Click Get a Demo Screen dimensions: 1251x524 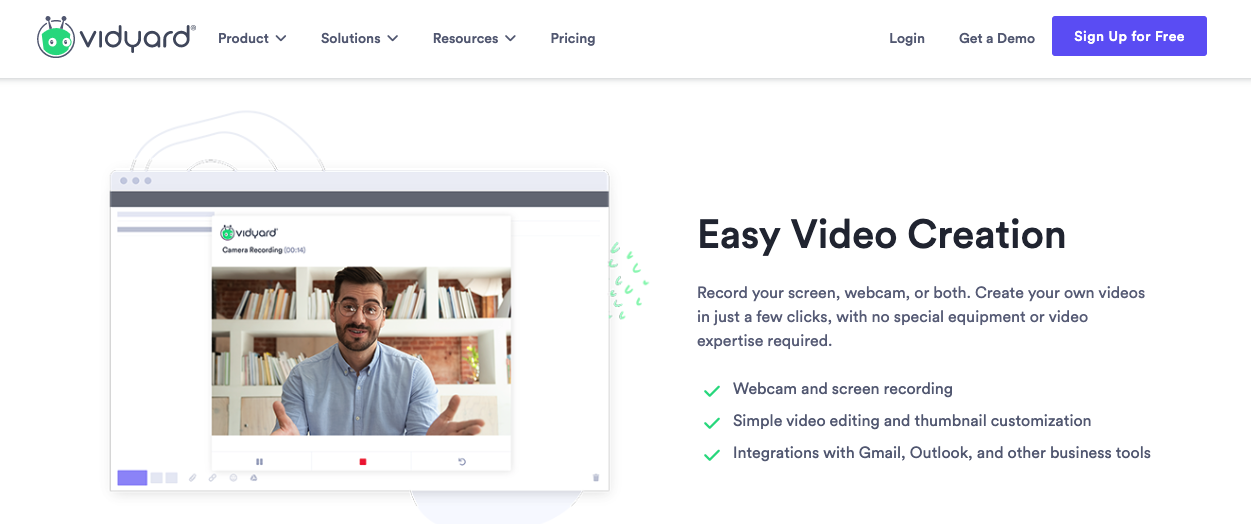(x=997, y=38)
